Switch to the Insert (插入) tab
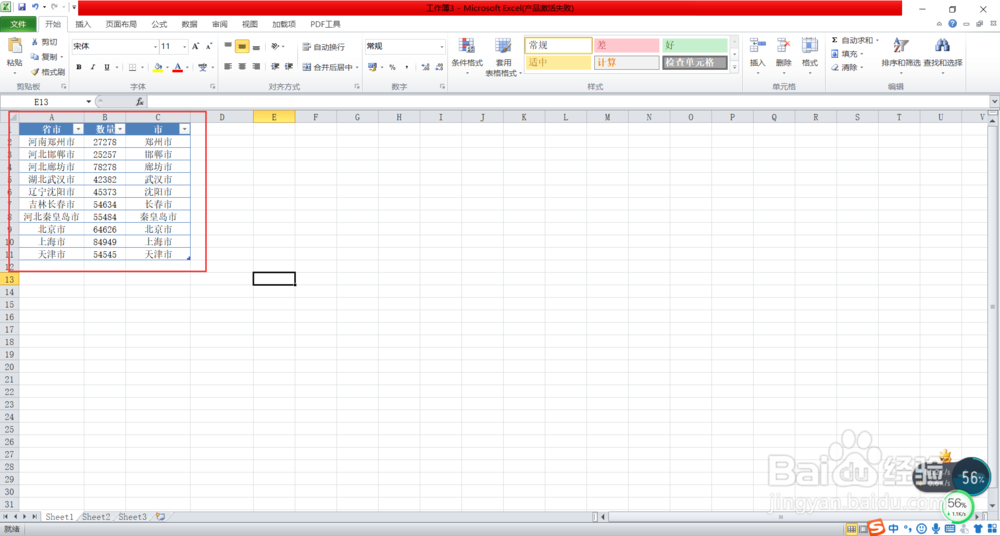1000x536 pixels. (83, 24)
